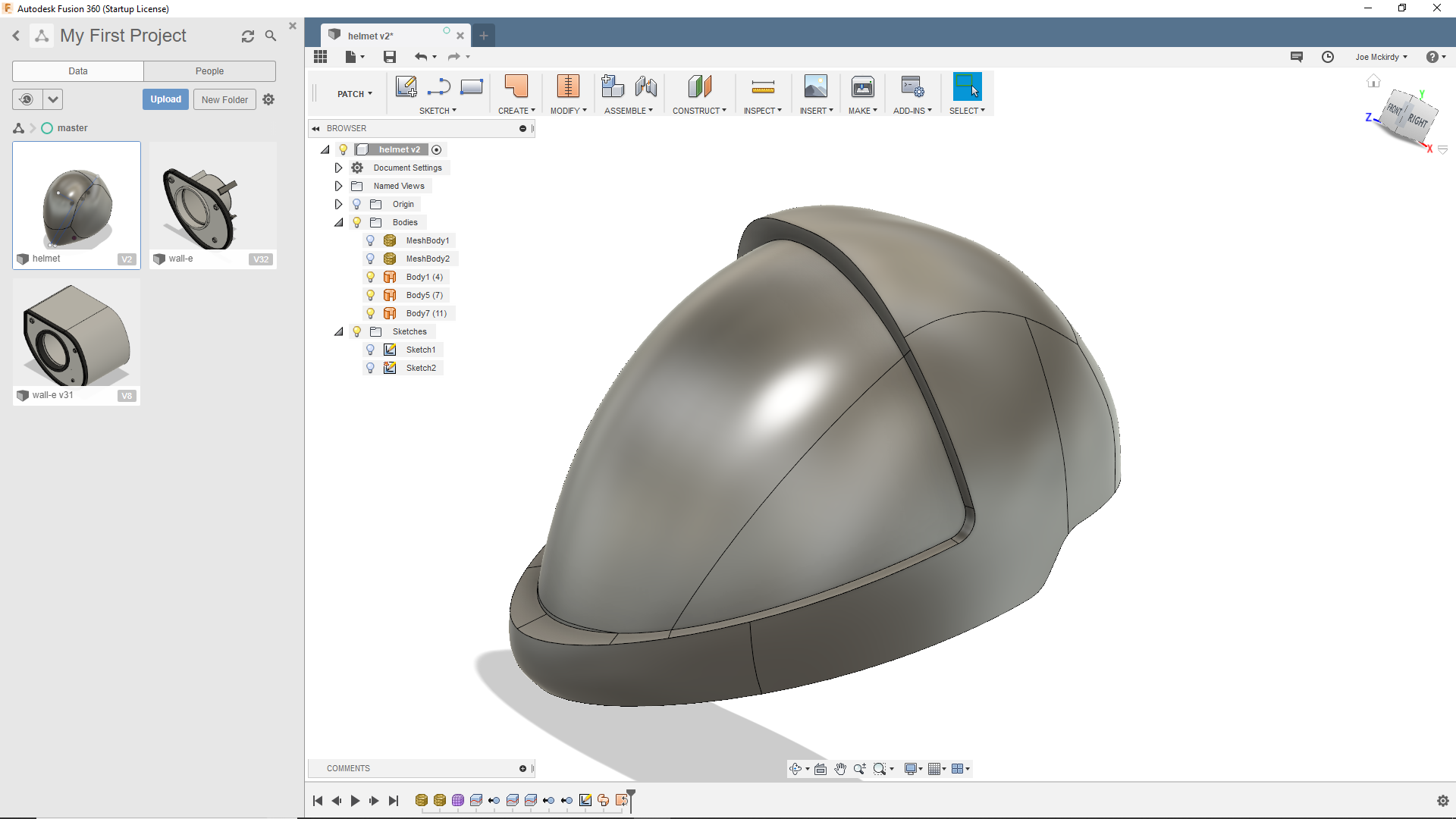Click the Insert image icon
This screenshot has height=819, width=1456.
point(815,87)
